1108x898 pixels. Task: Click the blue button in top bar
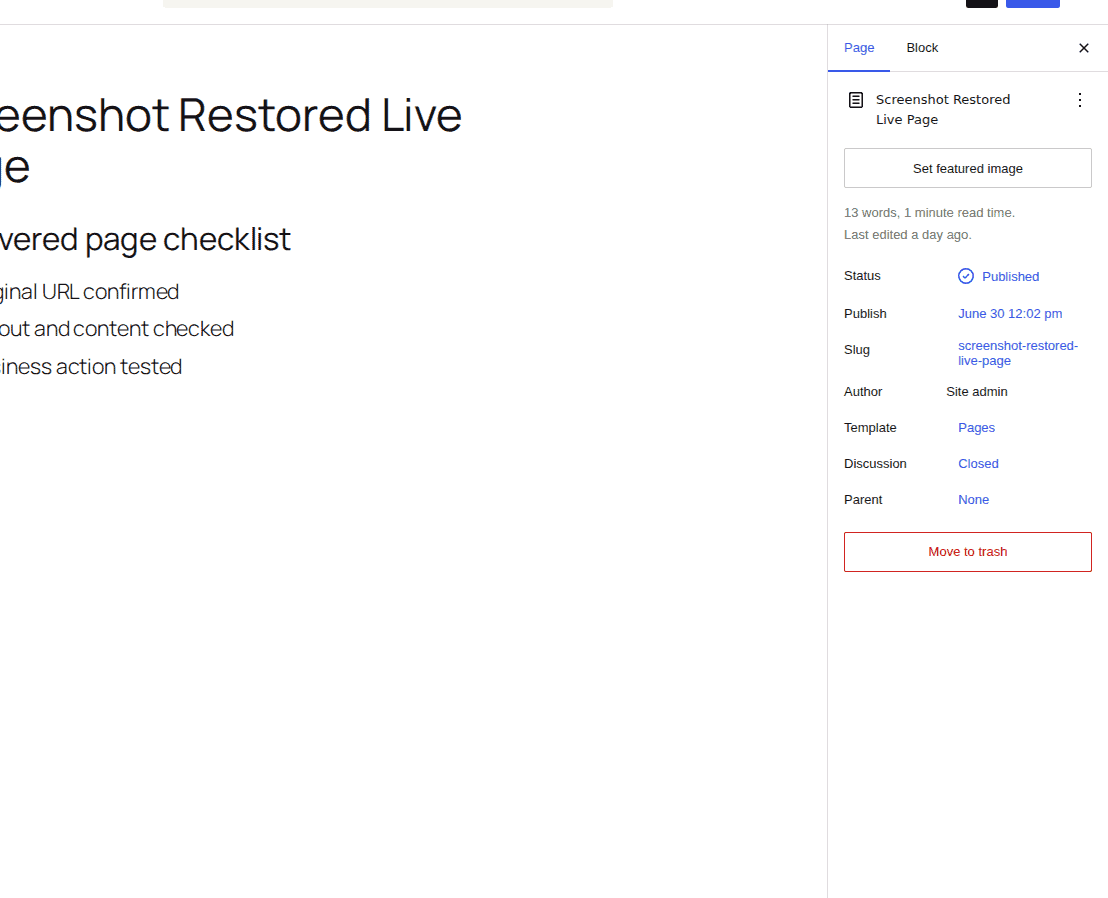pos(1032,4)
